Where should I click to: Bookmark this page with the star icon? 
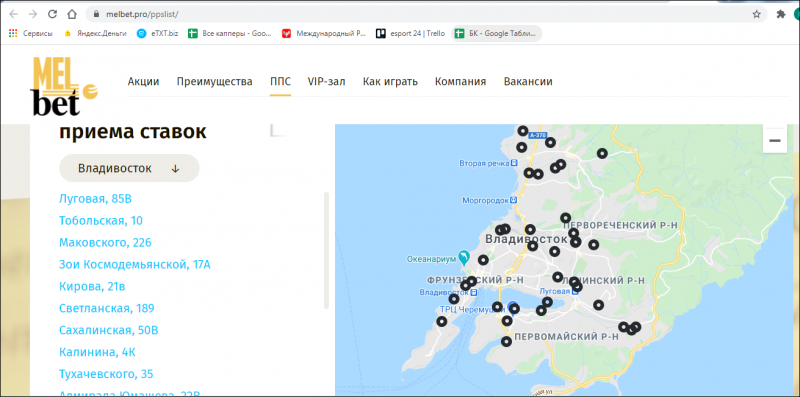pyautogui.click(x=756, y=14)
